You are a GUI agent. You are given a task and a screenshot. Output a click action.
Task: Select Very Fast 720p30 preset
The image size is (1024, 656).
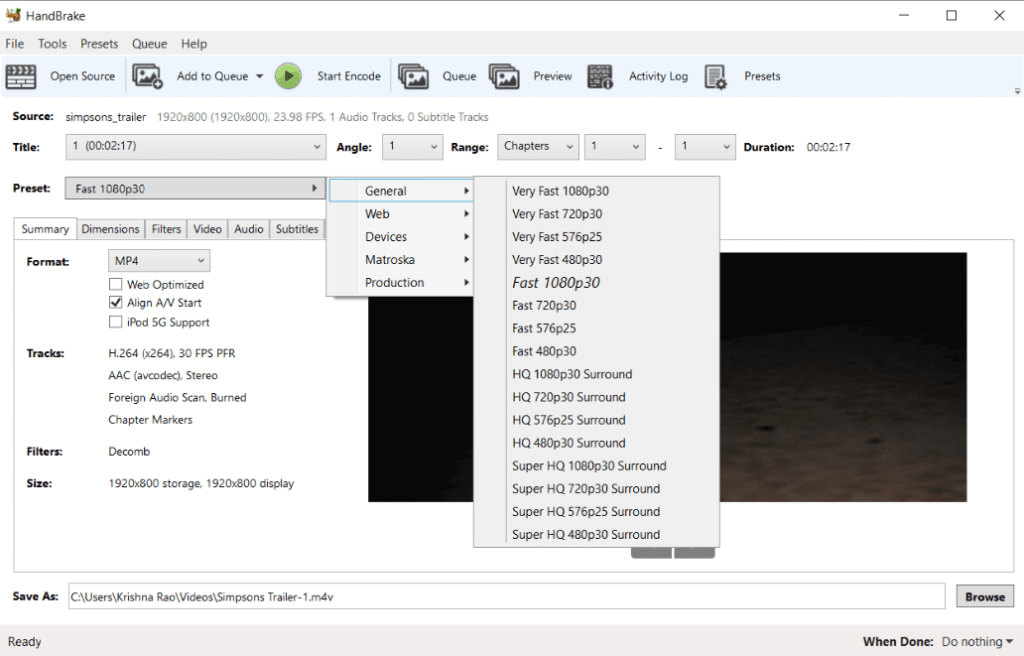(557, 214)
